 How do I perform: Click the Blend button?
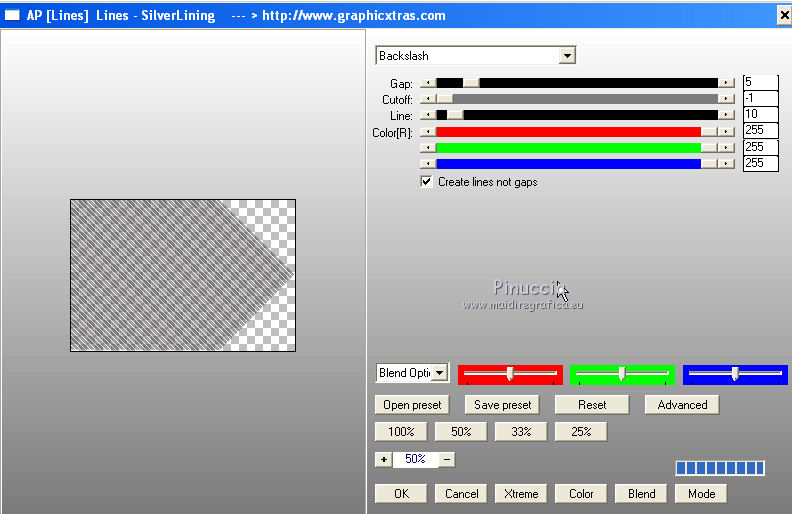[x=641, y=494]
